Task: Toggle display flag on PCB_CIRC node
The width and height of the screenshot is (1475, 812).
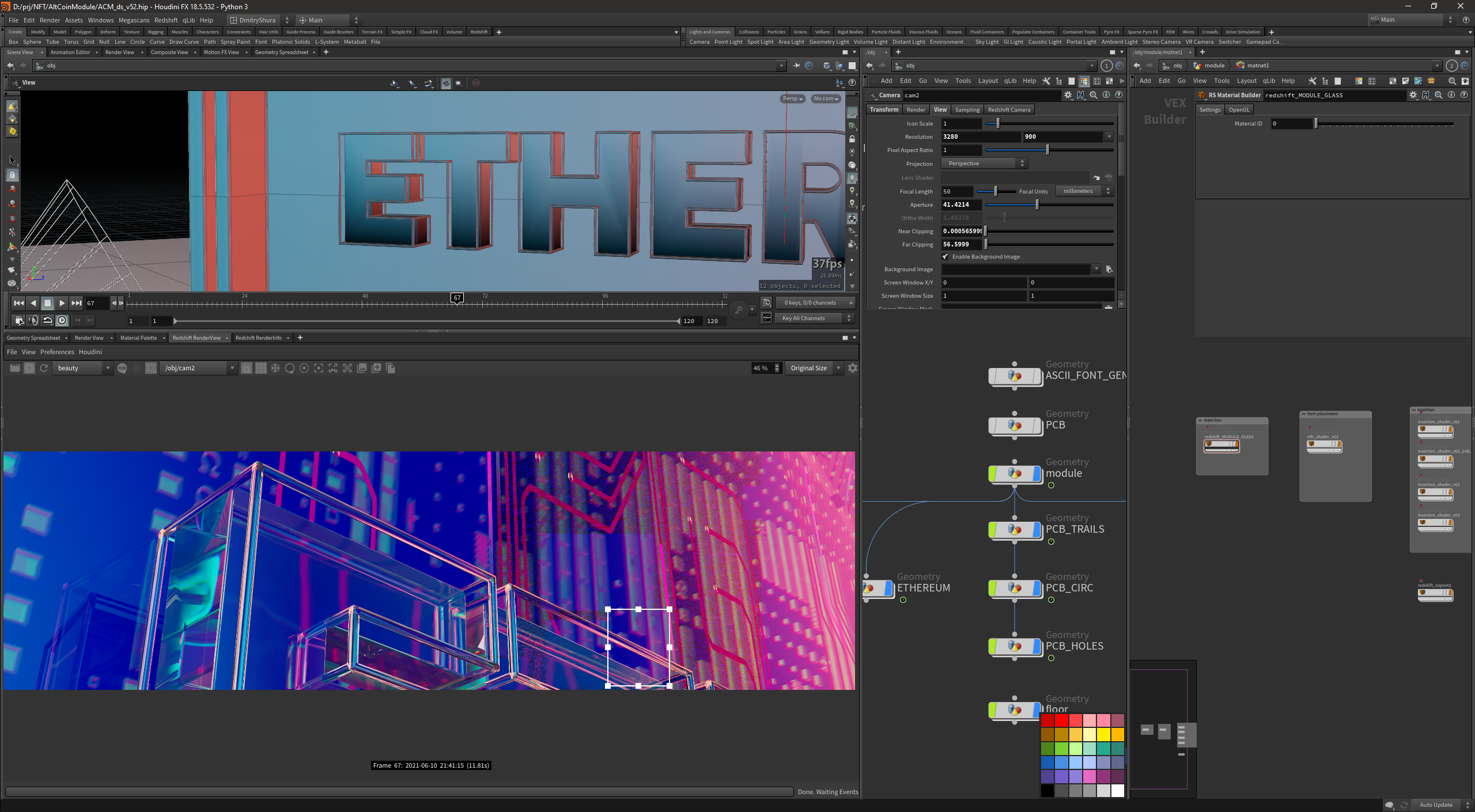Action: [1037, 588]
